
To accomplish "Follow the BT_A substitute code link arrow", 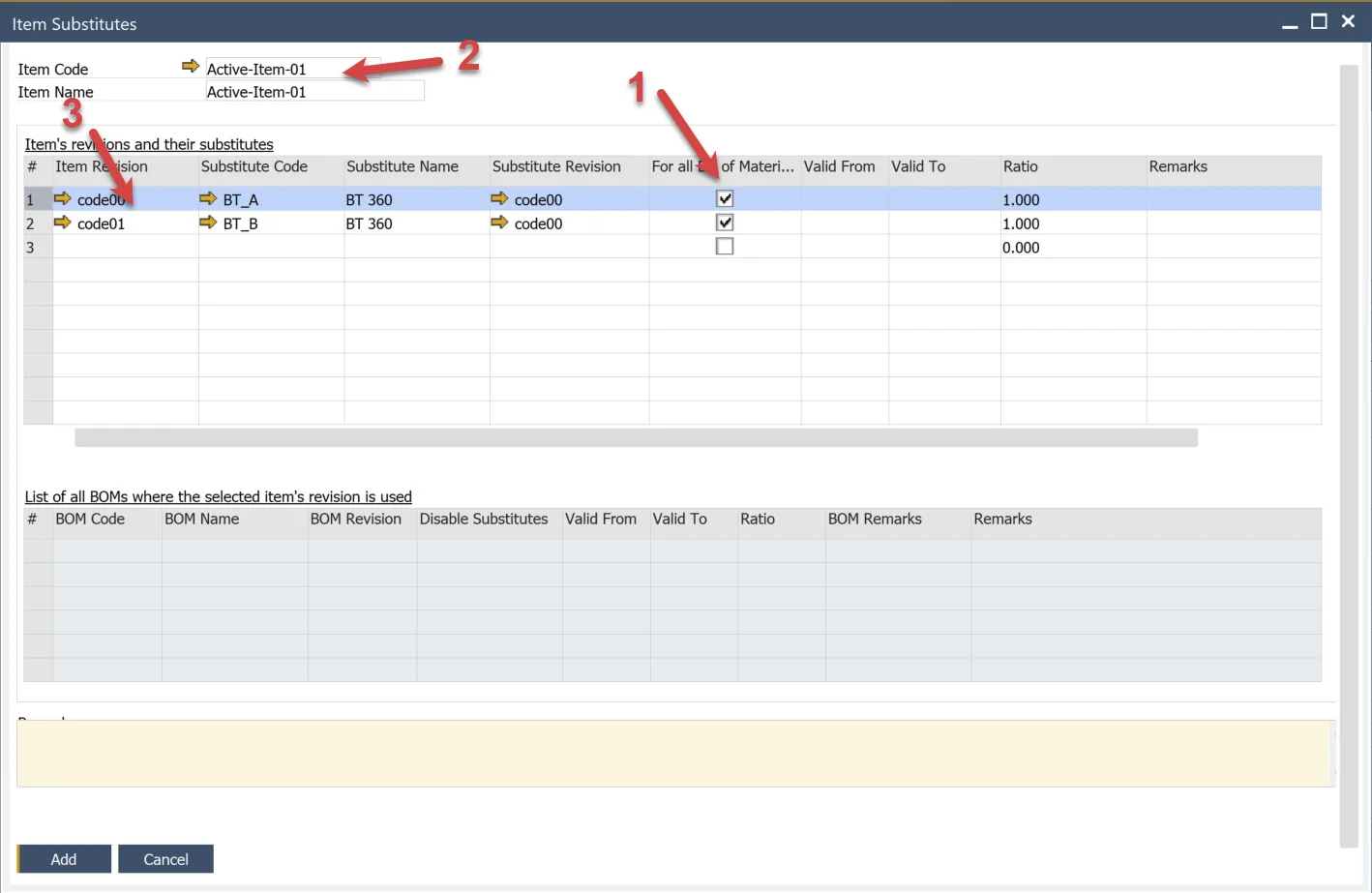I will [208, 198].
